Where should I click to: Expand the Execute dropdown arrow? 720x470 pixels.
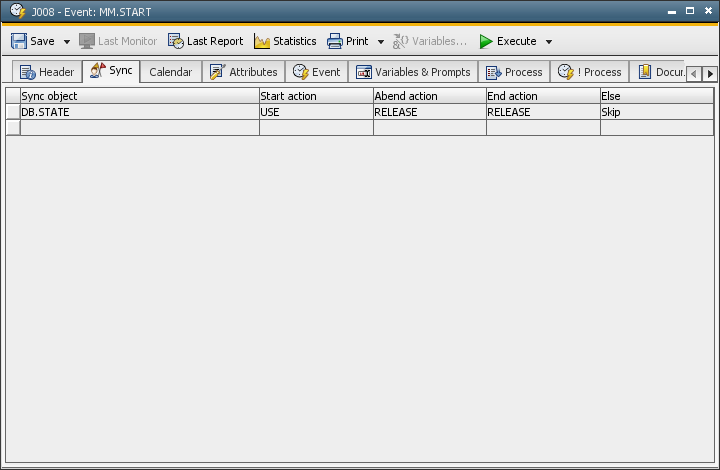549,42
